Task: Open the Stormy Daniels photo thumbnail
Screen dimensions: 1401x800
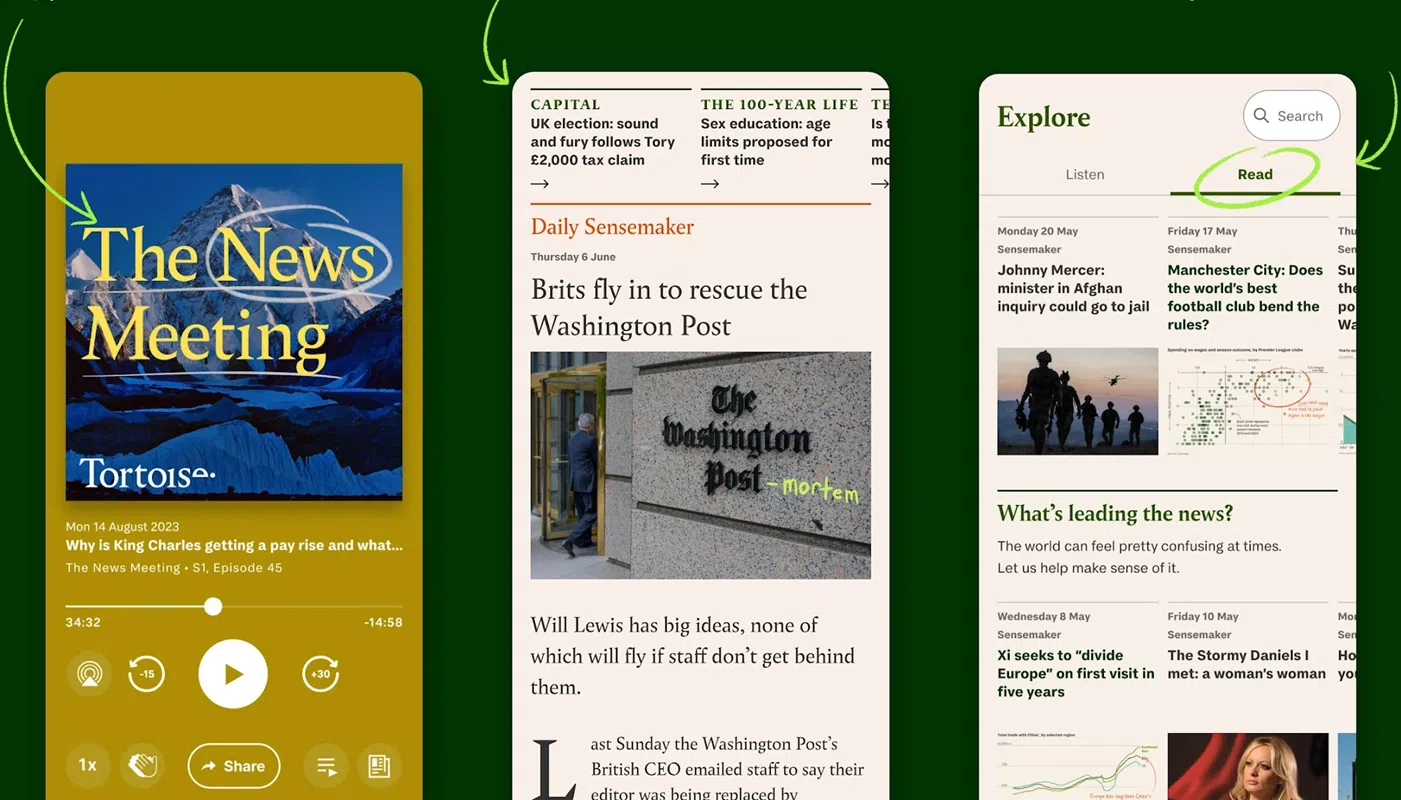Action: coord(1248,766)
